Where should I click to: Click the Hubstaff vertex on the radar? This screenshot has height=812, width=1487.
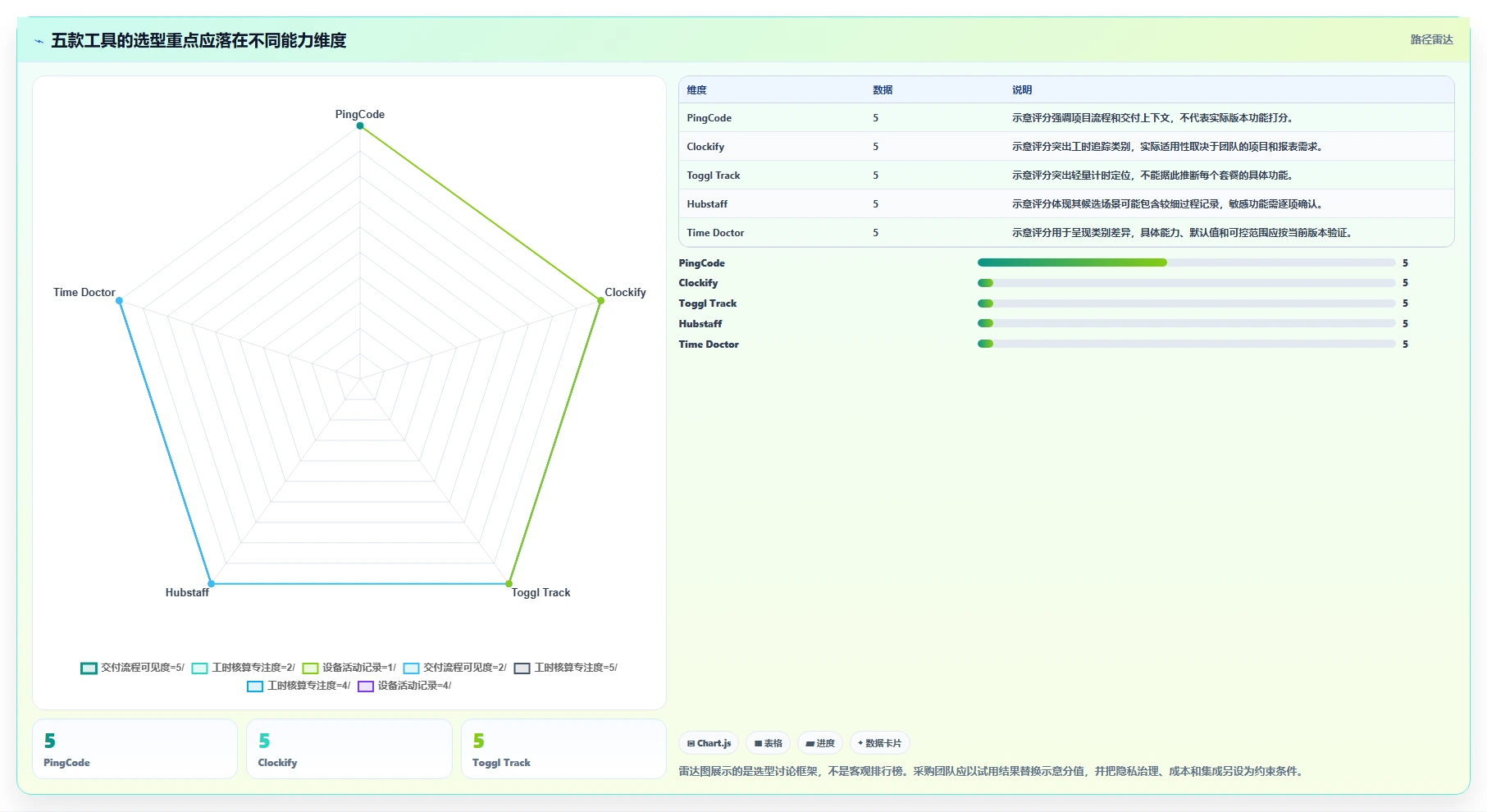pos(211,584)
